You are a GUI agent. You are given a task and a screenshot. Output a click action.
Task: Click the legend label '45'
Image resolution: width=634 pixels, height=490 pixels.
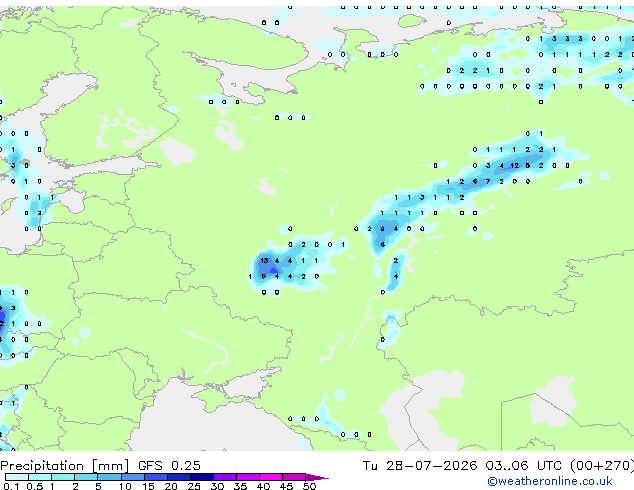click(x=286, y=486)
